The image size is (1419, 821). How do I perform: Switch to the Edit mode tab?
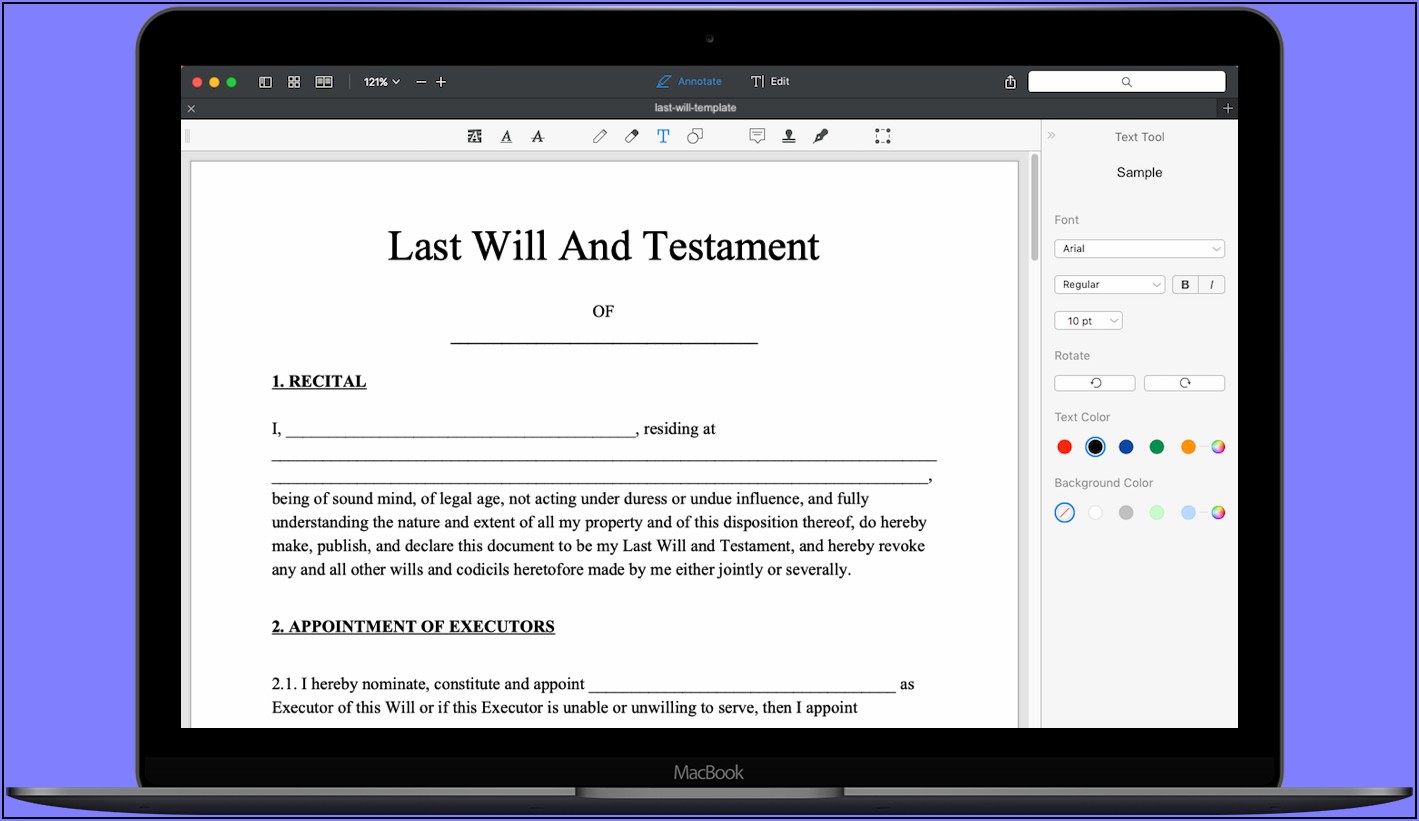click(770, 82)
